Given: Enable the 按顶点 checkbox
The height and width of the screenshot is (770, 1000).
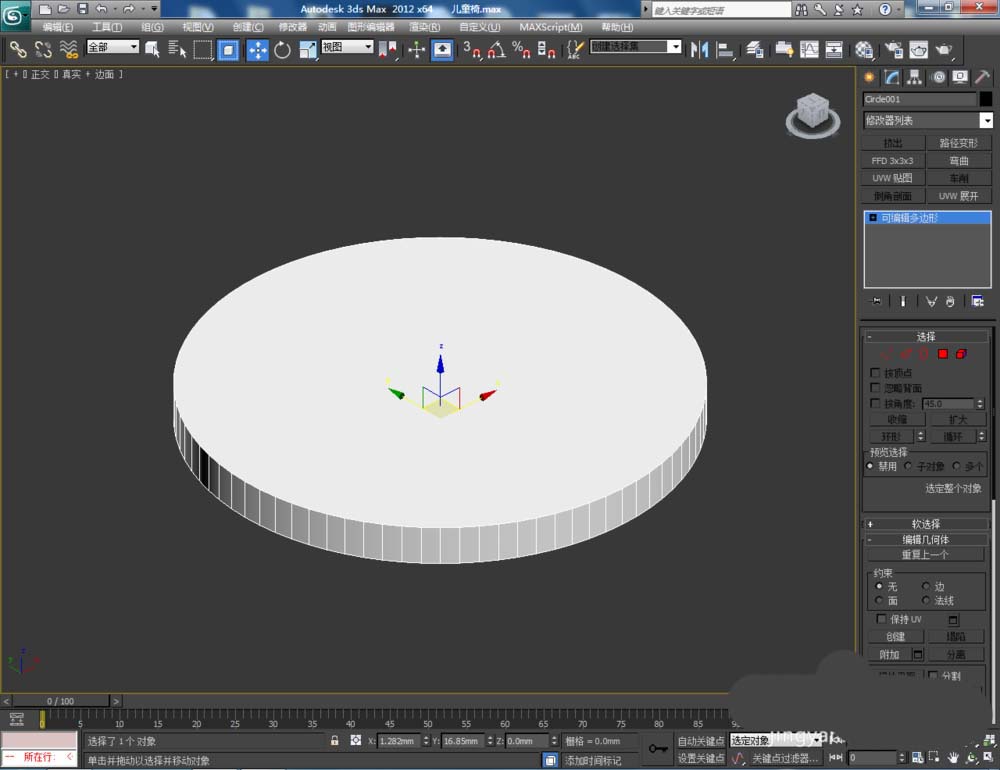Looking at the screenshot, I should (x=876, y=373).
